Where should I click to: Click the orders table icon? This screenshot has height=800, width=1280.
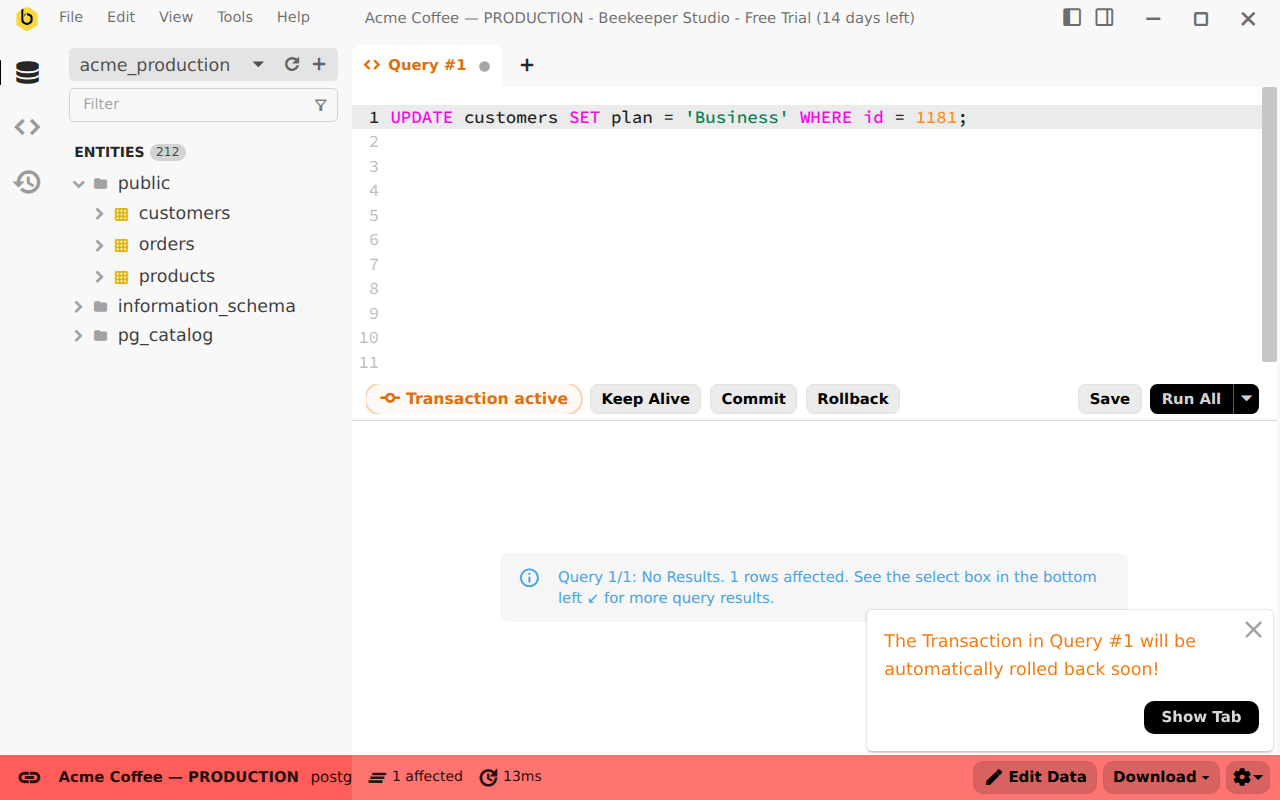(x=122, y=245)
